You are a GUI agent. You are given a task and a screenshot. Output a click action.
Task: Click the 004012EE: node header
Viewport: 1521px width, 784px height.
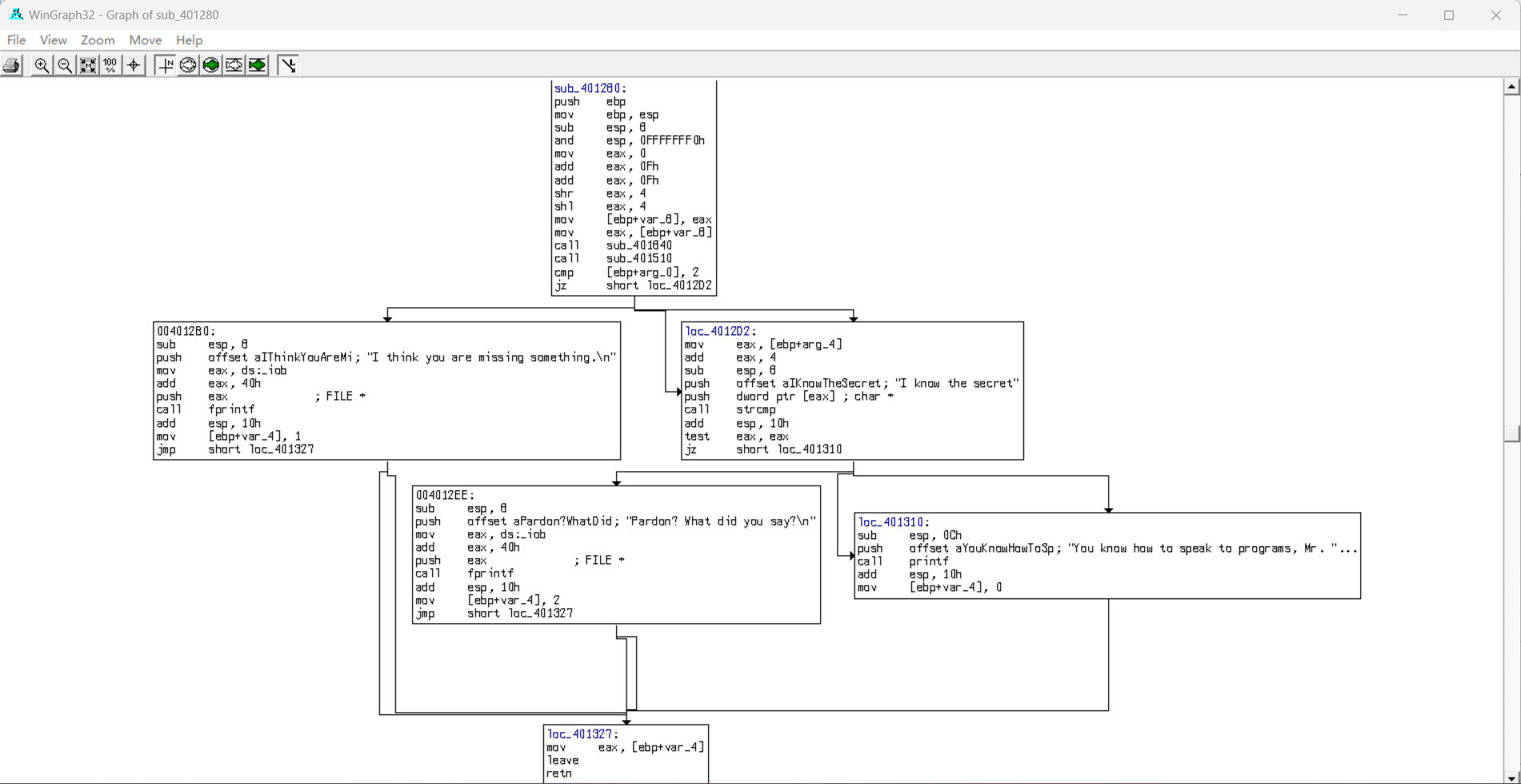click(445, 495)
